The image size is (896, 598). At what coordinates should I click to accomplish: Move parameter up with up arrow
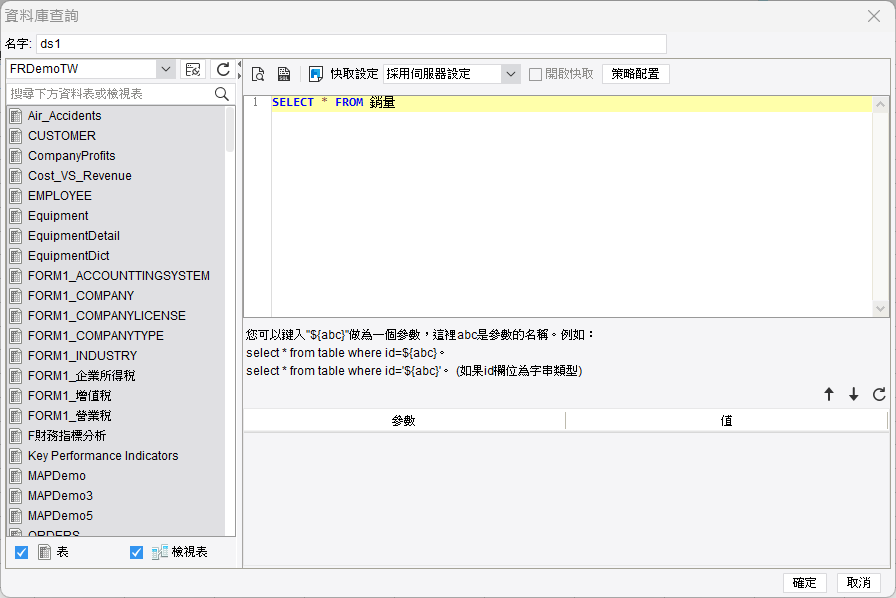(x=829, y=394)
